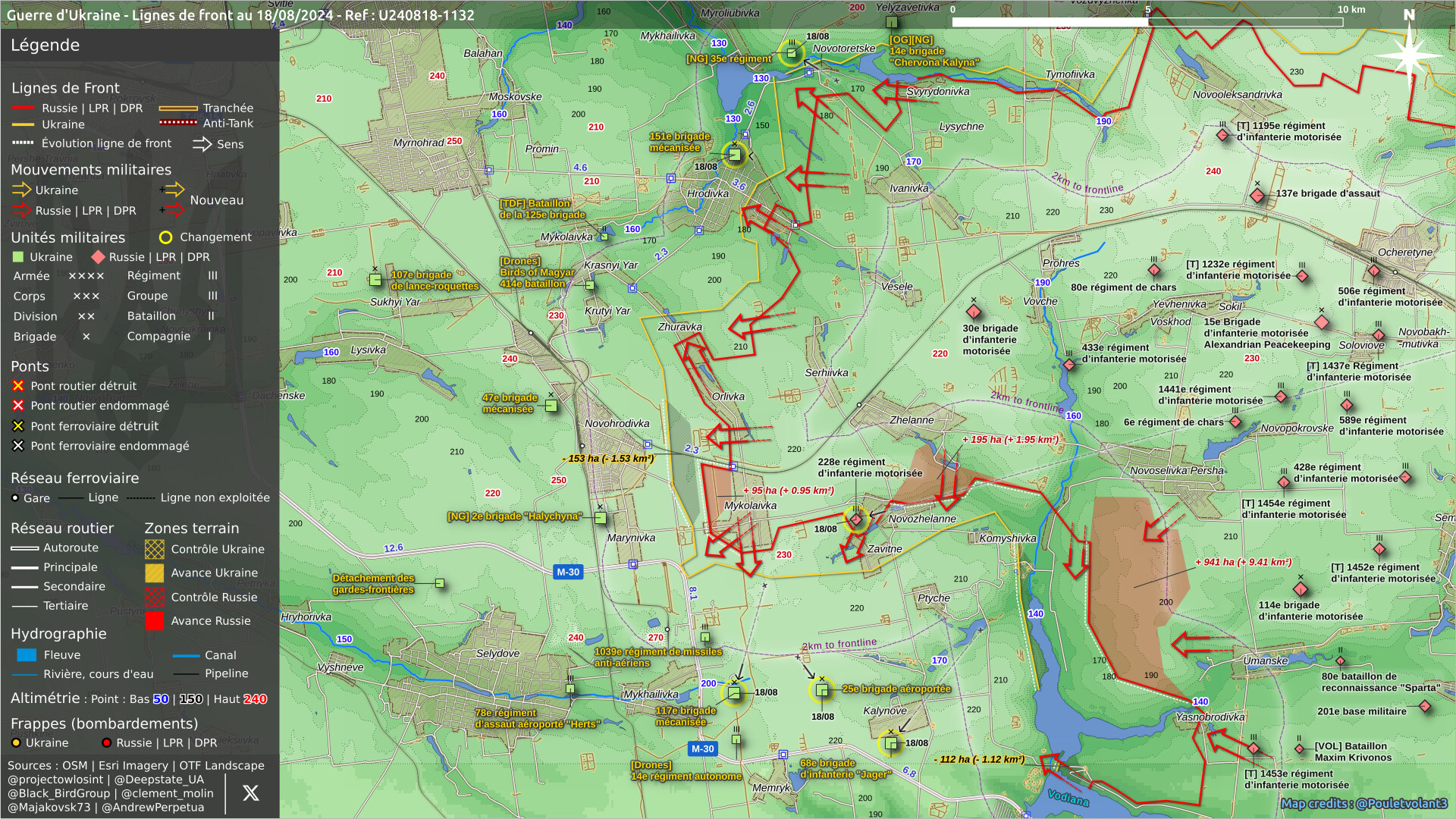This screenshot has width=1456, height=819.
Task: Click the 137e brigade d'assaut diamond marker
Action: click(1257, 196)
